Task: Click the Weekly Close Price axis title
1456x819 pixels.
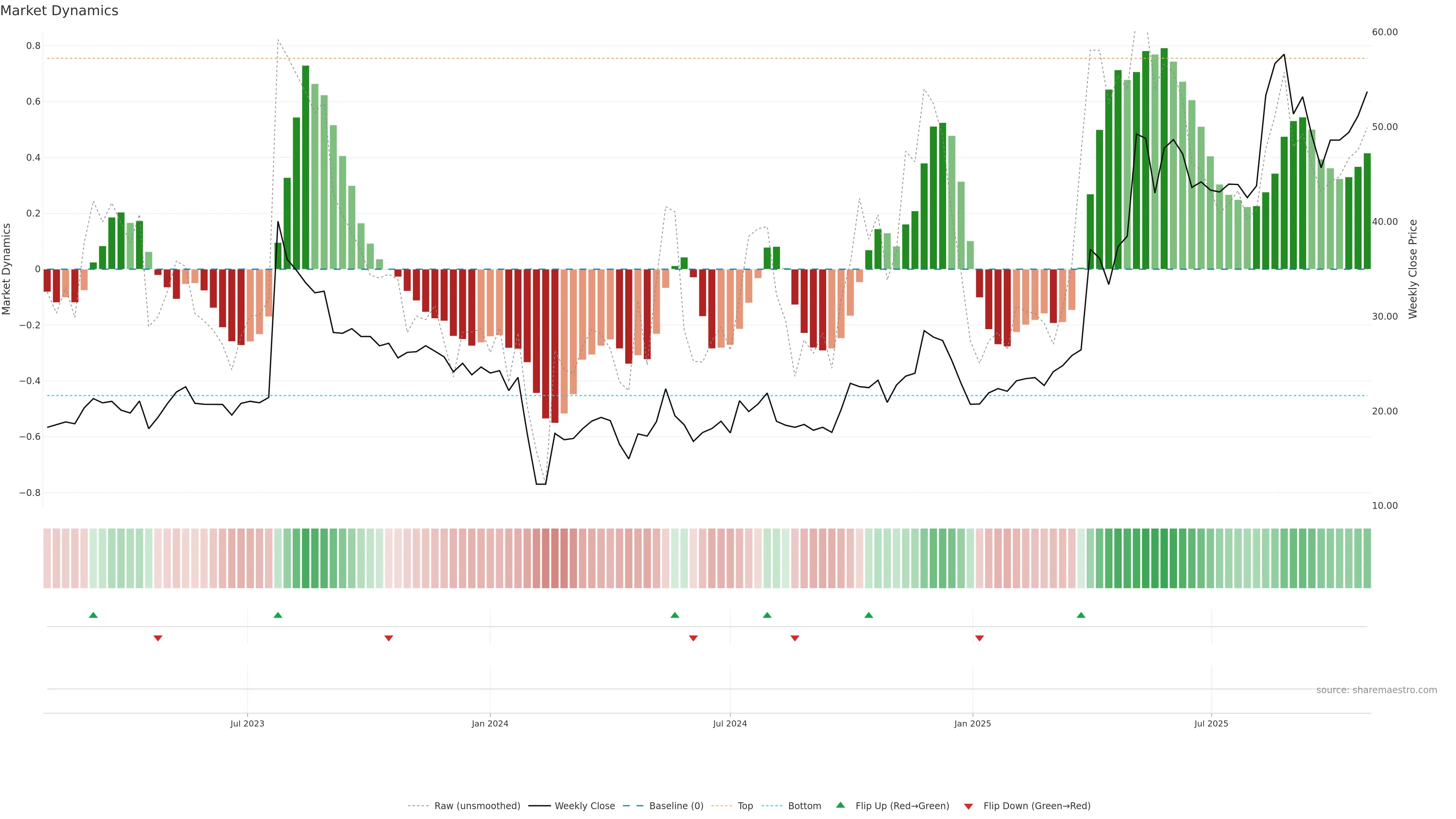Action: 1412,269
